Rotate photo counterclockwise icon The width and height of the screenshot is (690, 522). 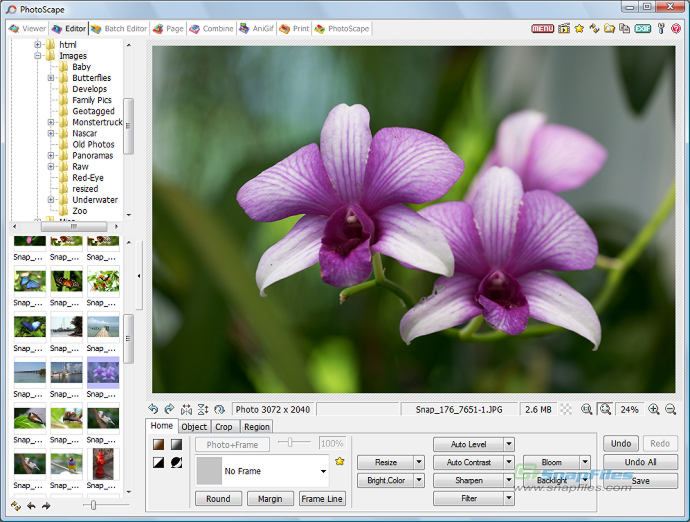click(153, 409)
